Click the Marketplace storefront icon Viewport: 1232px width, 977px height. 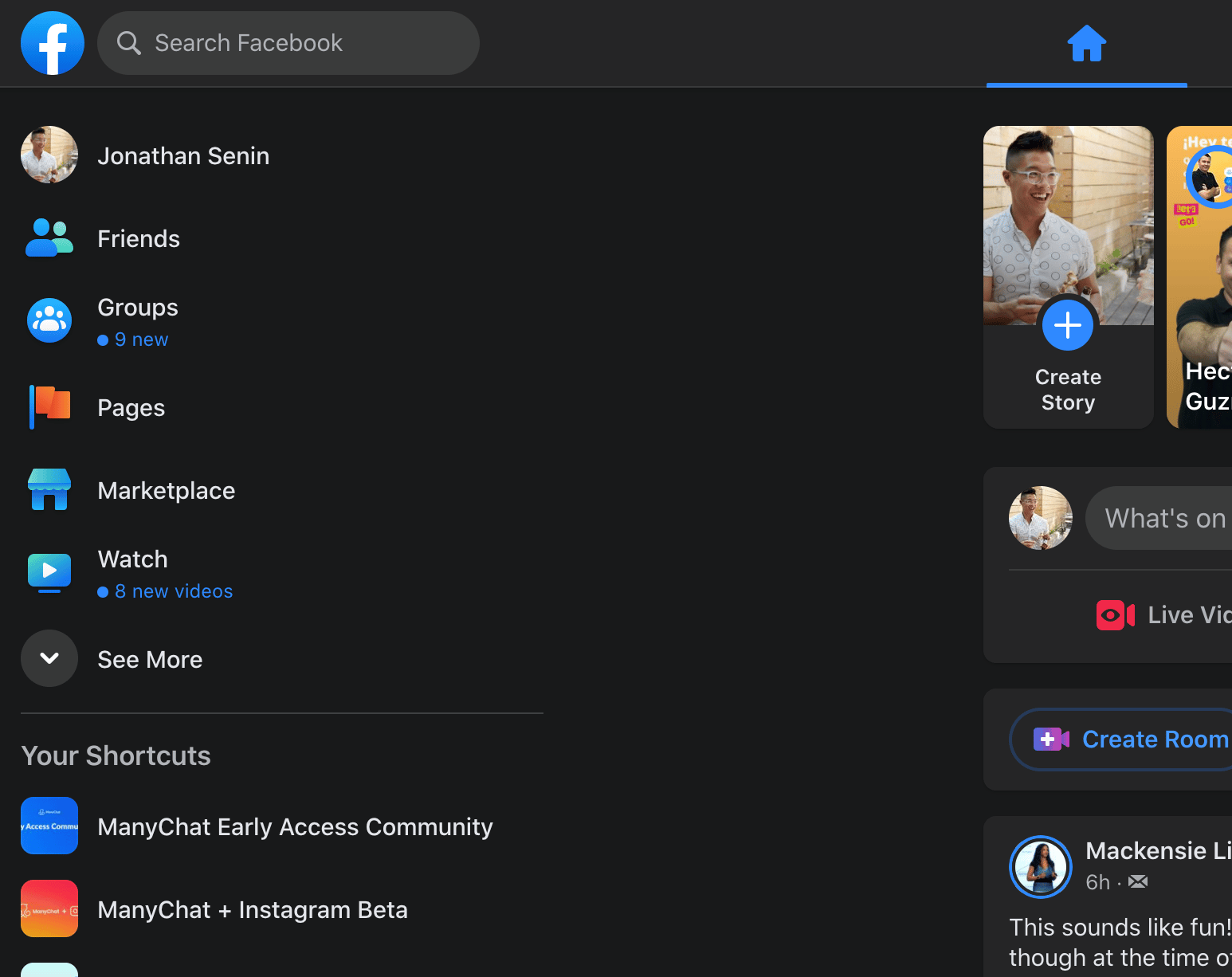49,489
